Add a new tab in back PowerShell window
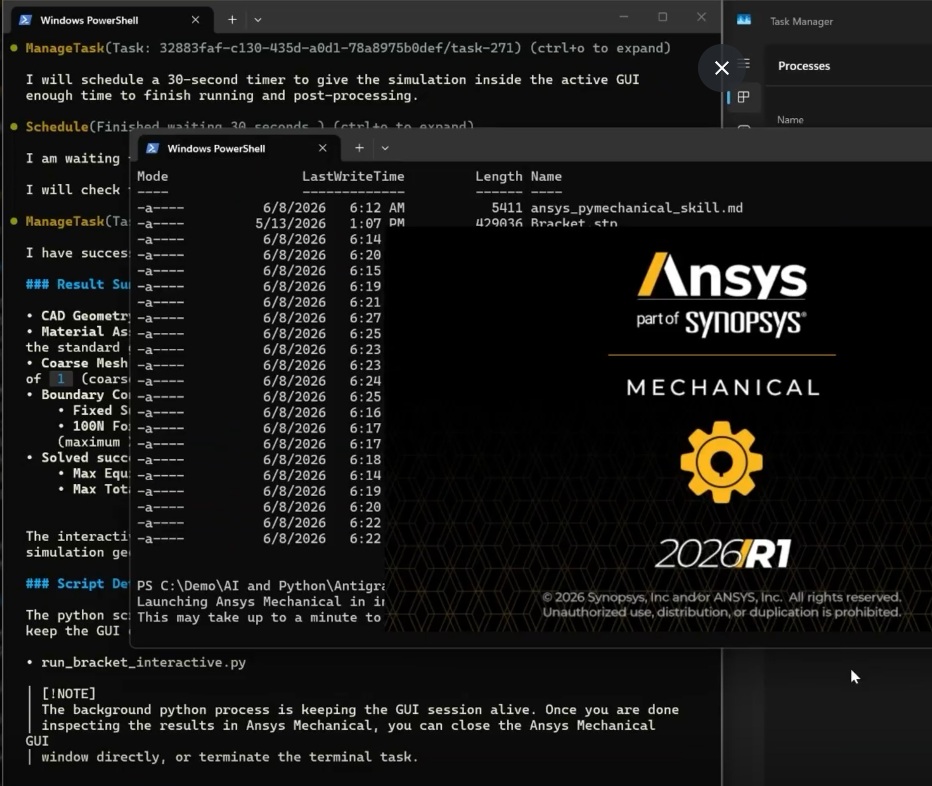 click(232, 20)
